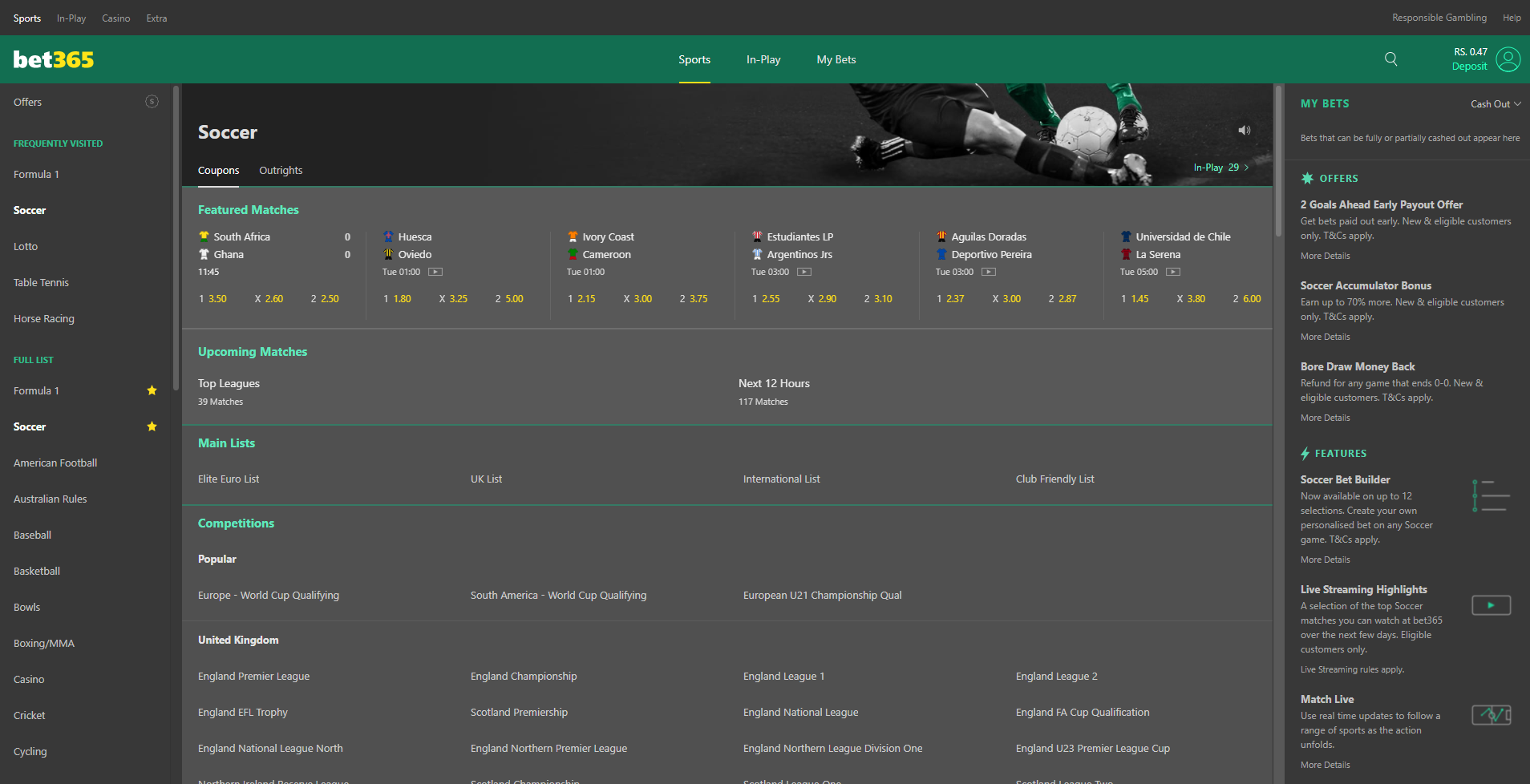
Task: Select Huesca win odds 1.80
Action: coord(398,298)
